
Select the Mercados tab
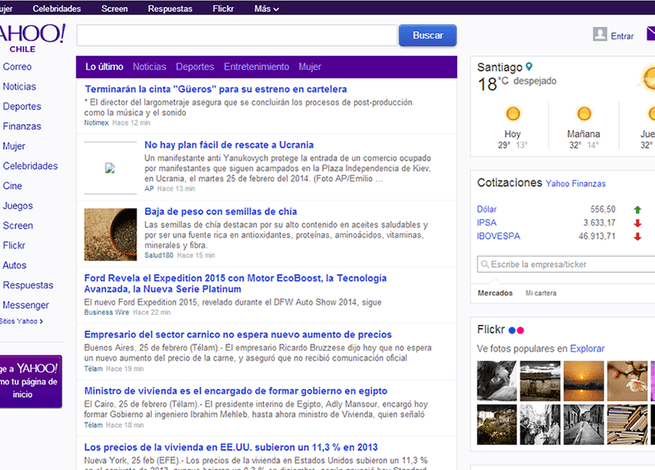coord(495,293)
